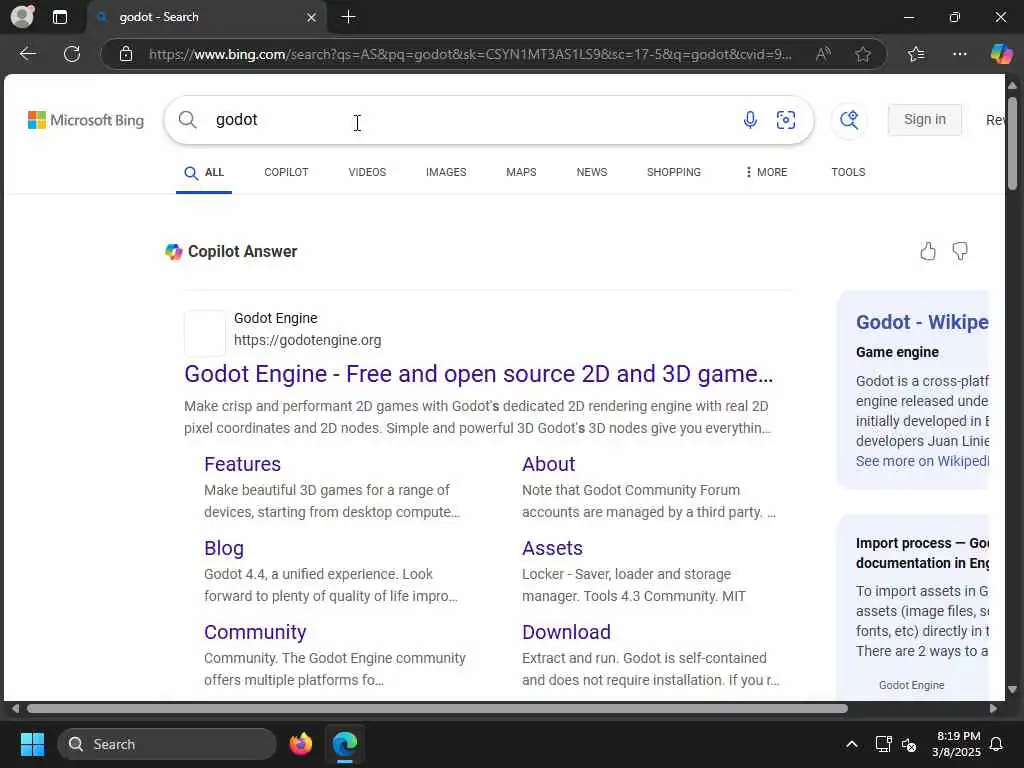Search using an image camera icon
The height and width of the screenshot is (768, 1024).
click(786, 120)
